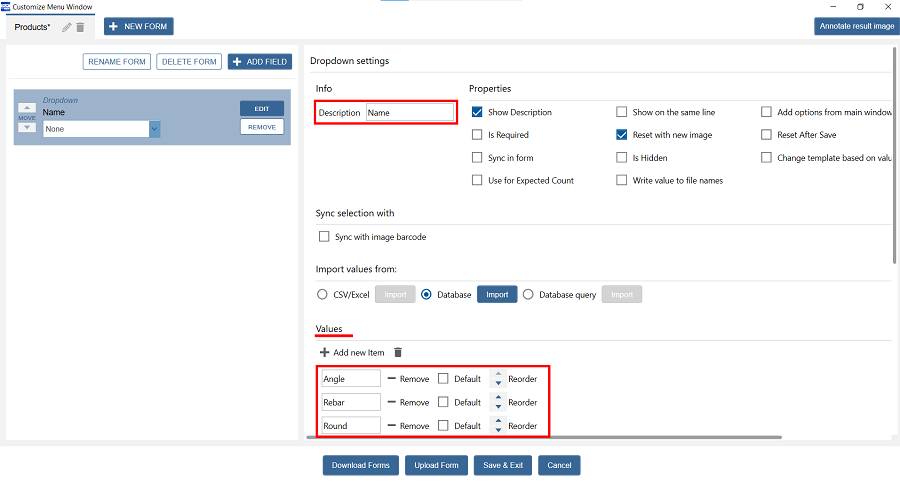Select the CSV/Excel import radio button
900x483 pixels.
point(322,295)
